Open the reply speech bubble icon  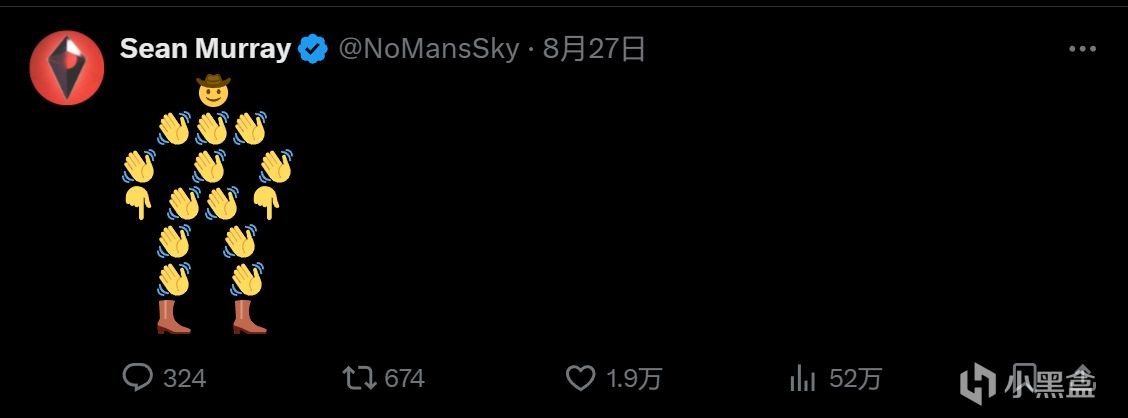pos(137,378)
